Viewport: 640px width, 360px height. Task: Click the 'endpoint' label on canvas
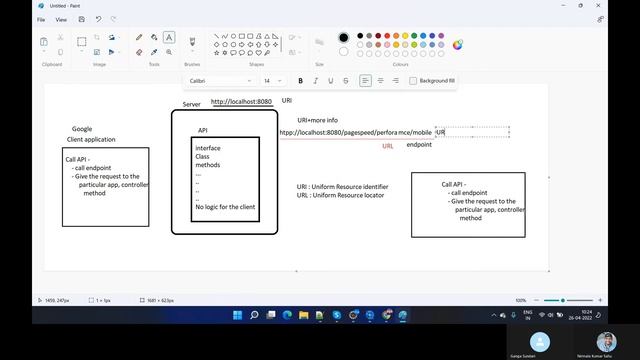(419, 144)
